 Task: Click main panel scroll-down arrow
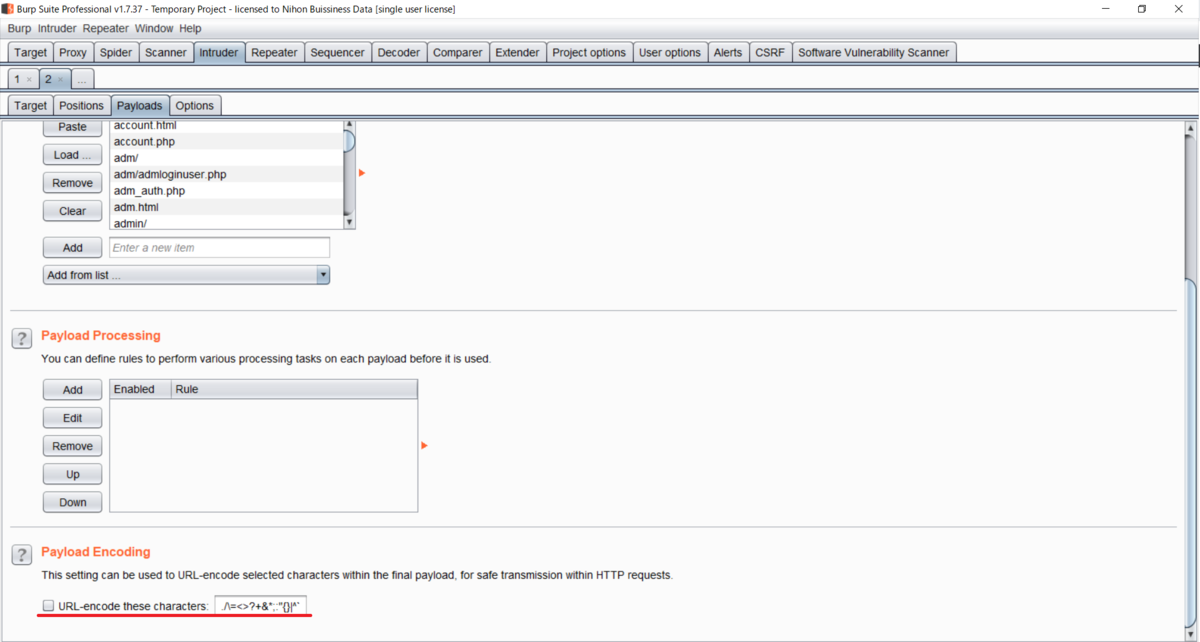click(x=1190, y=634)
